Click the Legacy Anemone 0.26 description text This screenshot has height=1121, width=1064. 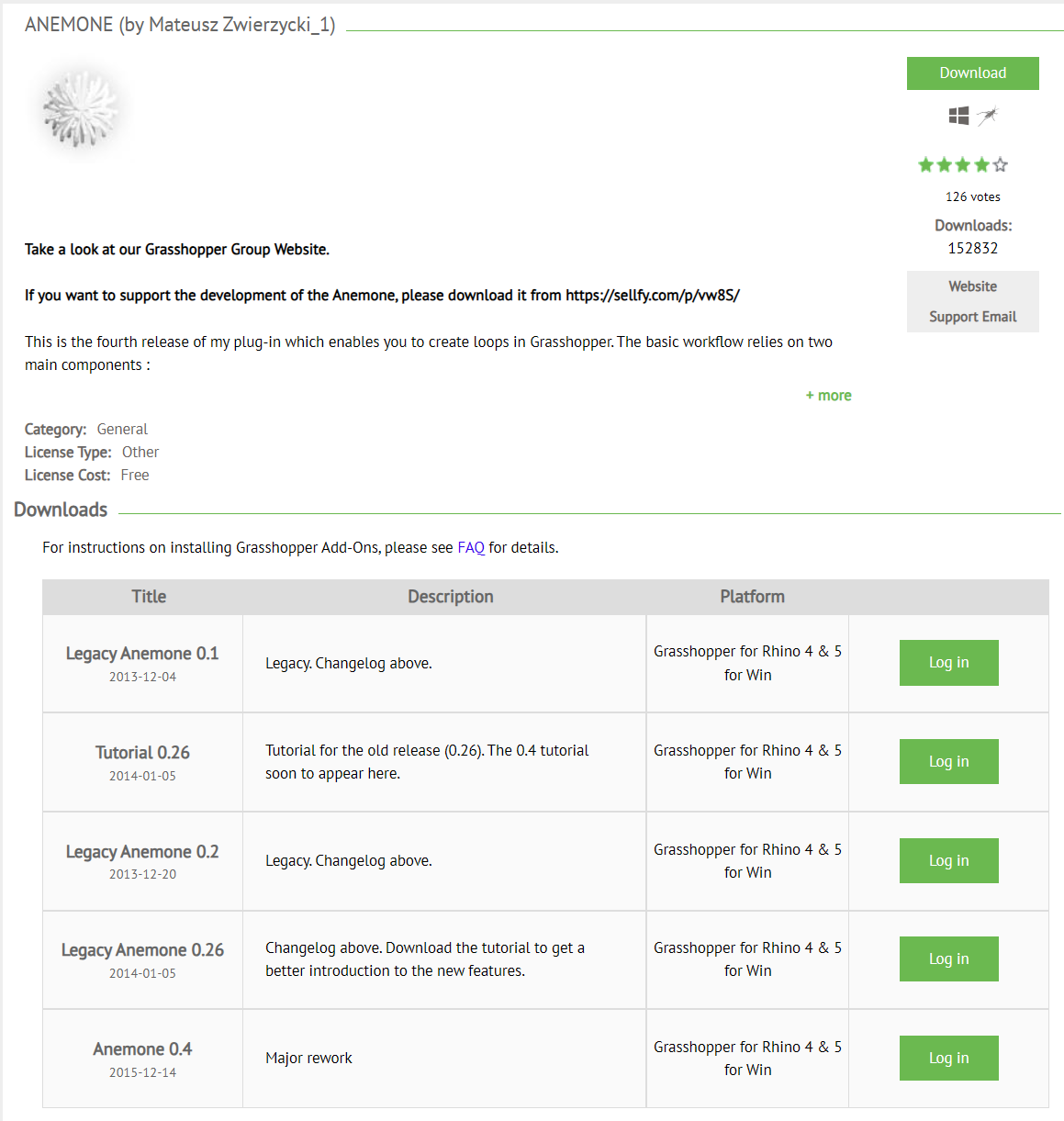click(425, 959)
